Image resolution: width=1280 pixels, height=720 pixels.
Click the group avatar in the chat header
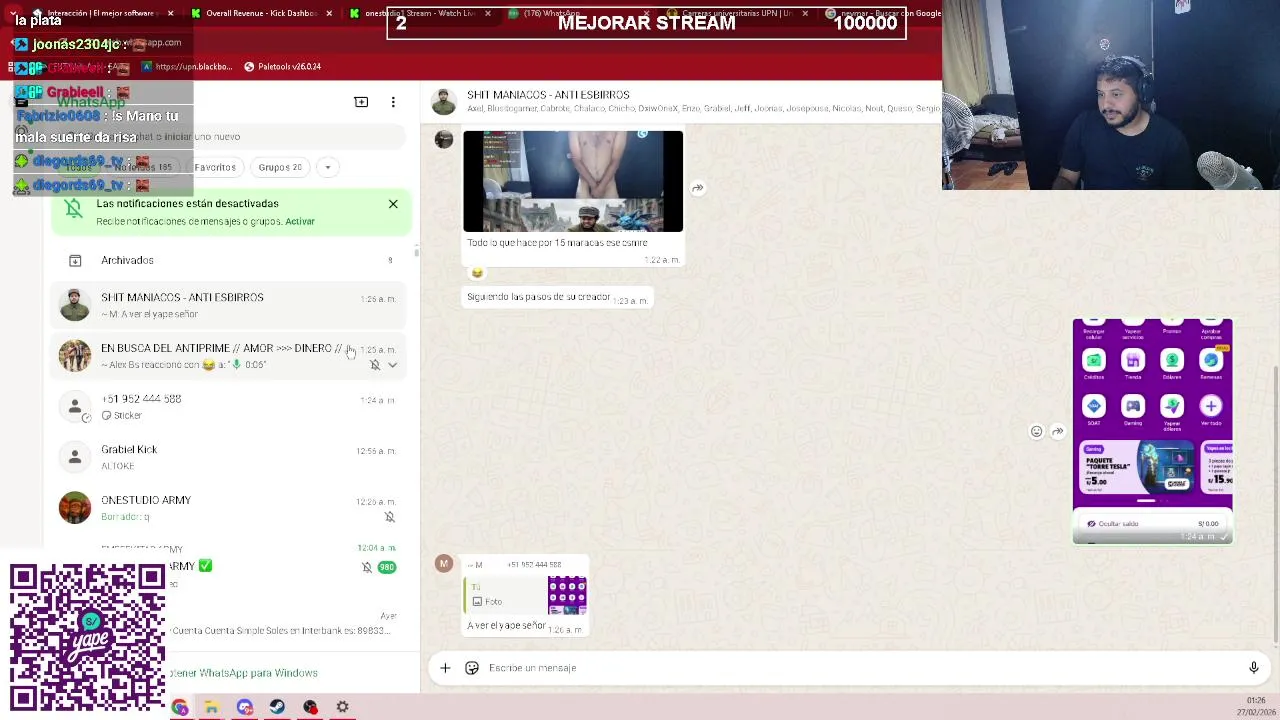pyautogui.click(x=443, y=102)
